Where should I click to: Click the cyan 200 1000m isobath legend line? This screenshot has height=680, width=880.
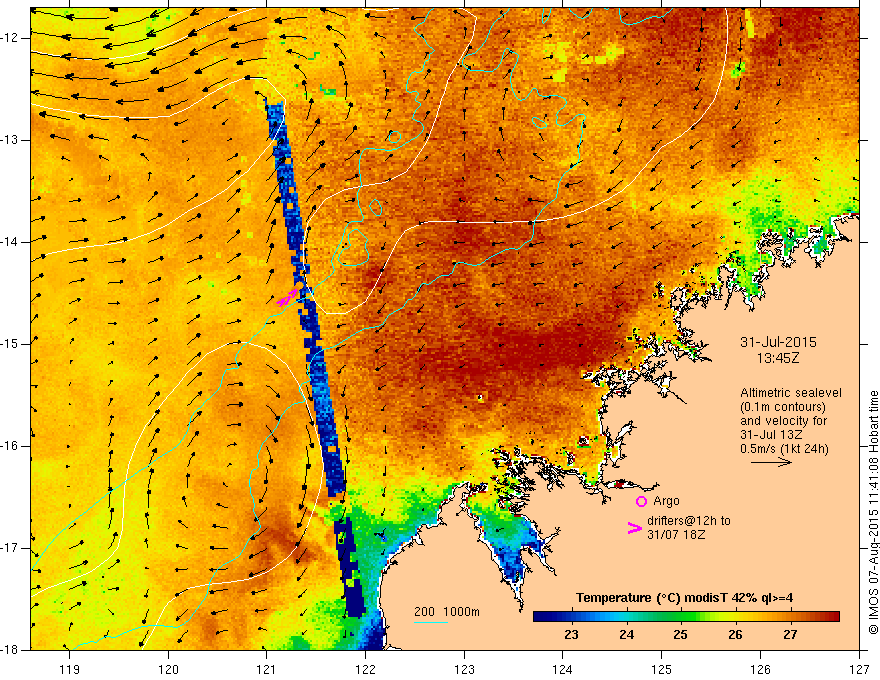pyautogui.click(x=431, y=622)
